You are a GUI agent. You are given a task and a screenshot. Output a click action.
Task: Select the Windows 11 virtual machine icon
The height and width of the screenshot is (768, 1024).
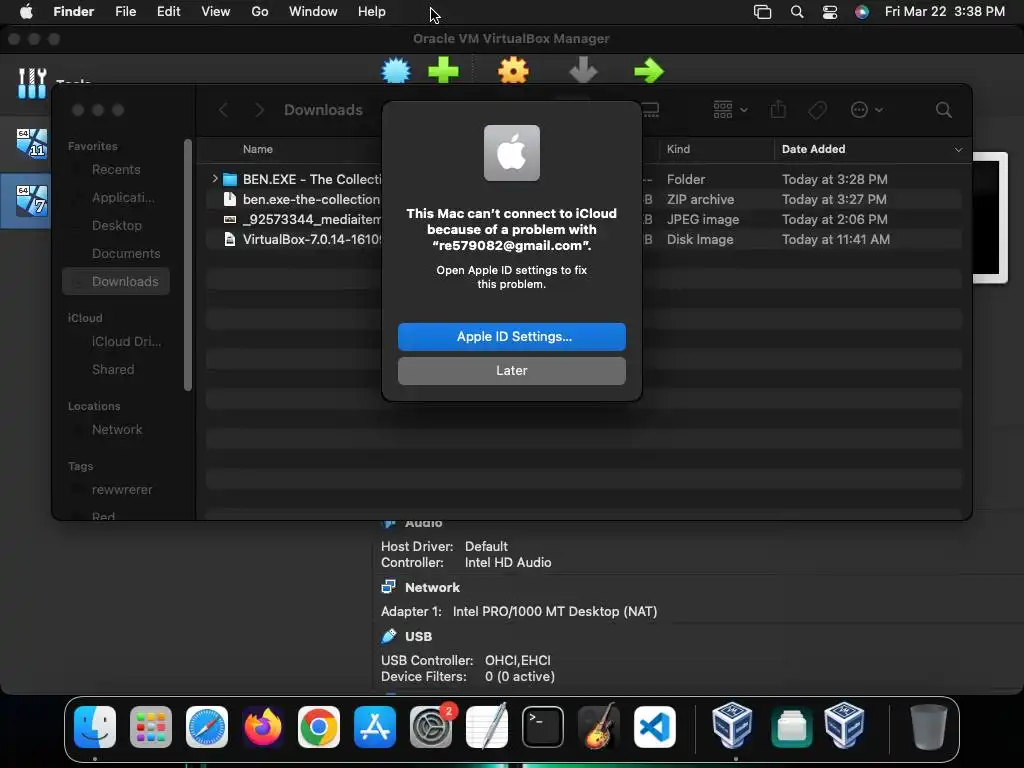[x=32, y=143]
